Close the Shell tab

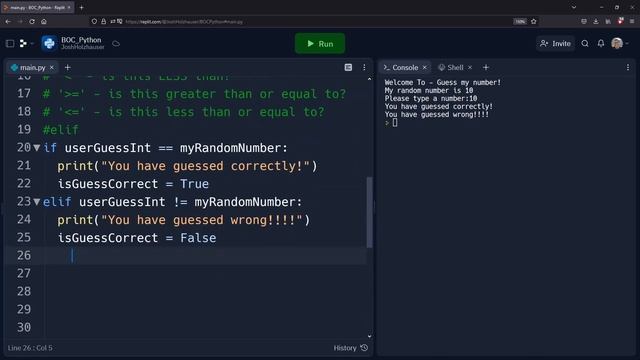(470, 67)
